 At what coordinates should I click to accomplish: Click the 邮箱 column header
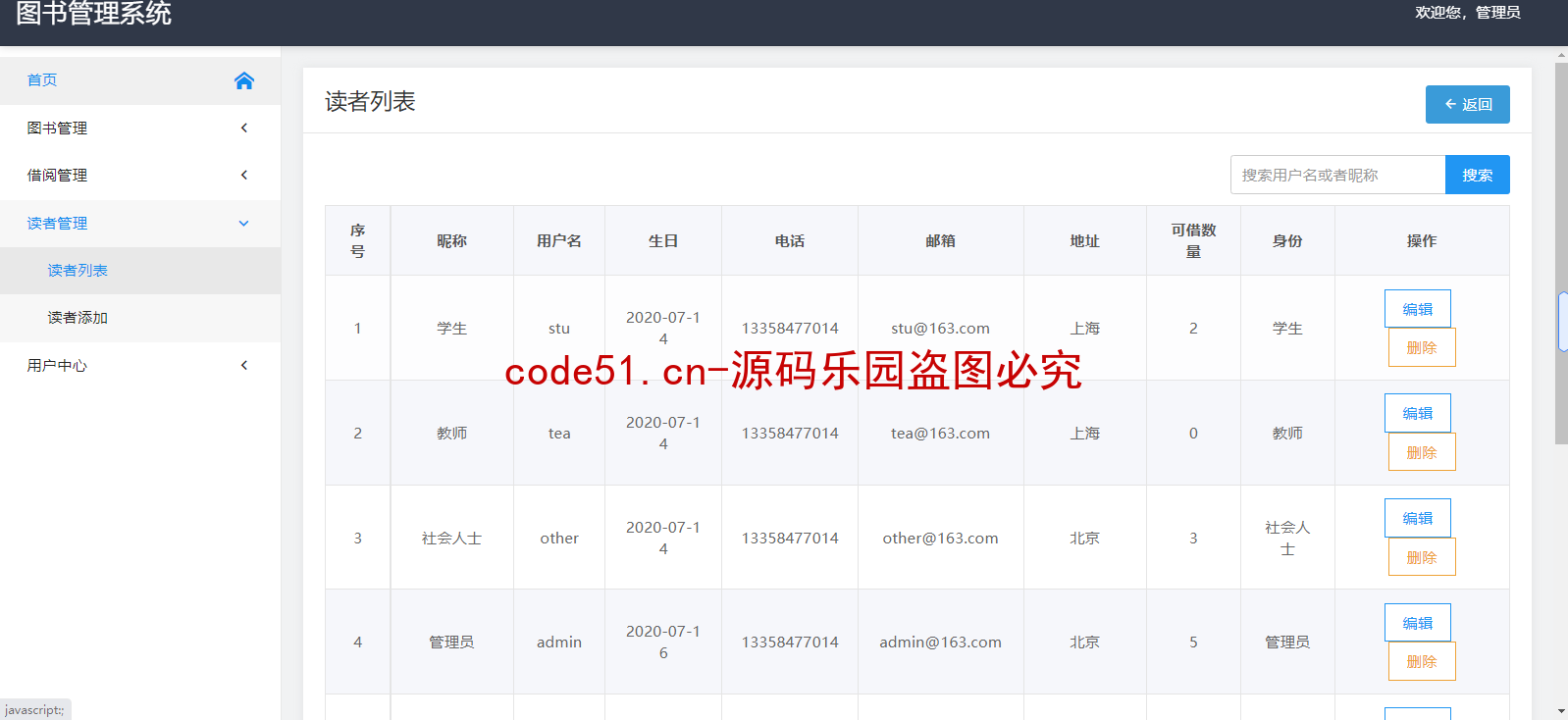coord(940,240)
